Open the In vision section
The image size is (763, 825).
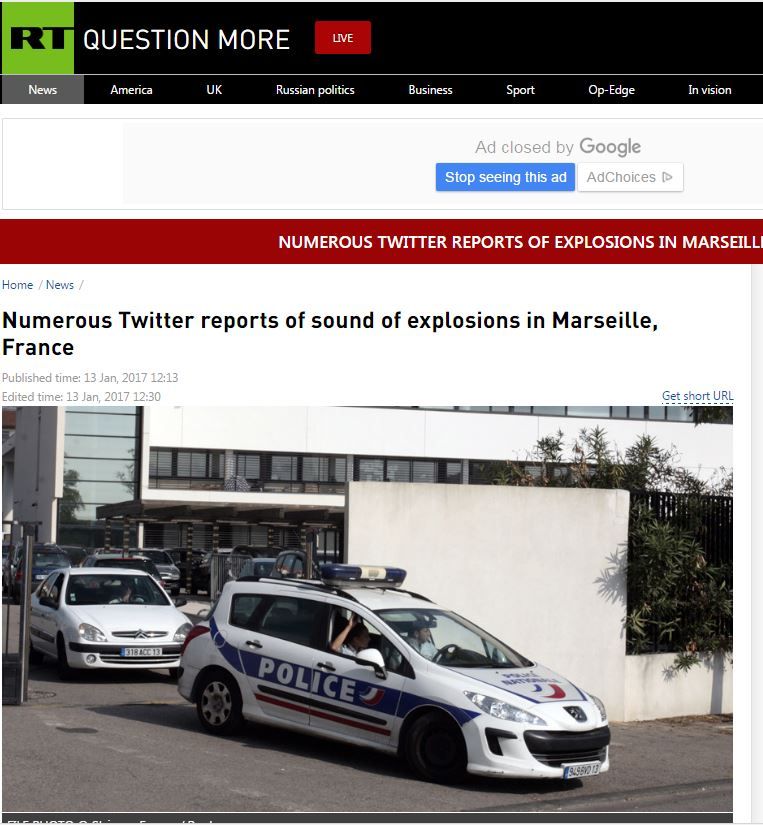[x=709, y=90]
